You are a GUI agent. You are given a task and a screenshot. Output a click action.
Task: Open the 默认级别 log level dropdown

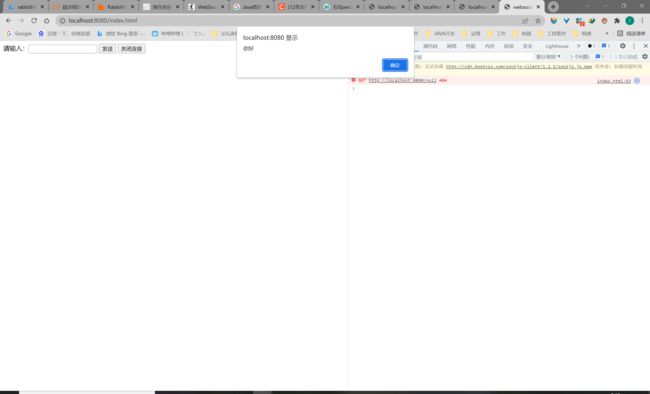coord(548,57)
